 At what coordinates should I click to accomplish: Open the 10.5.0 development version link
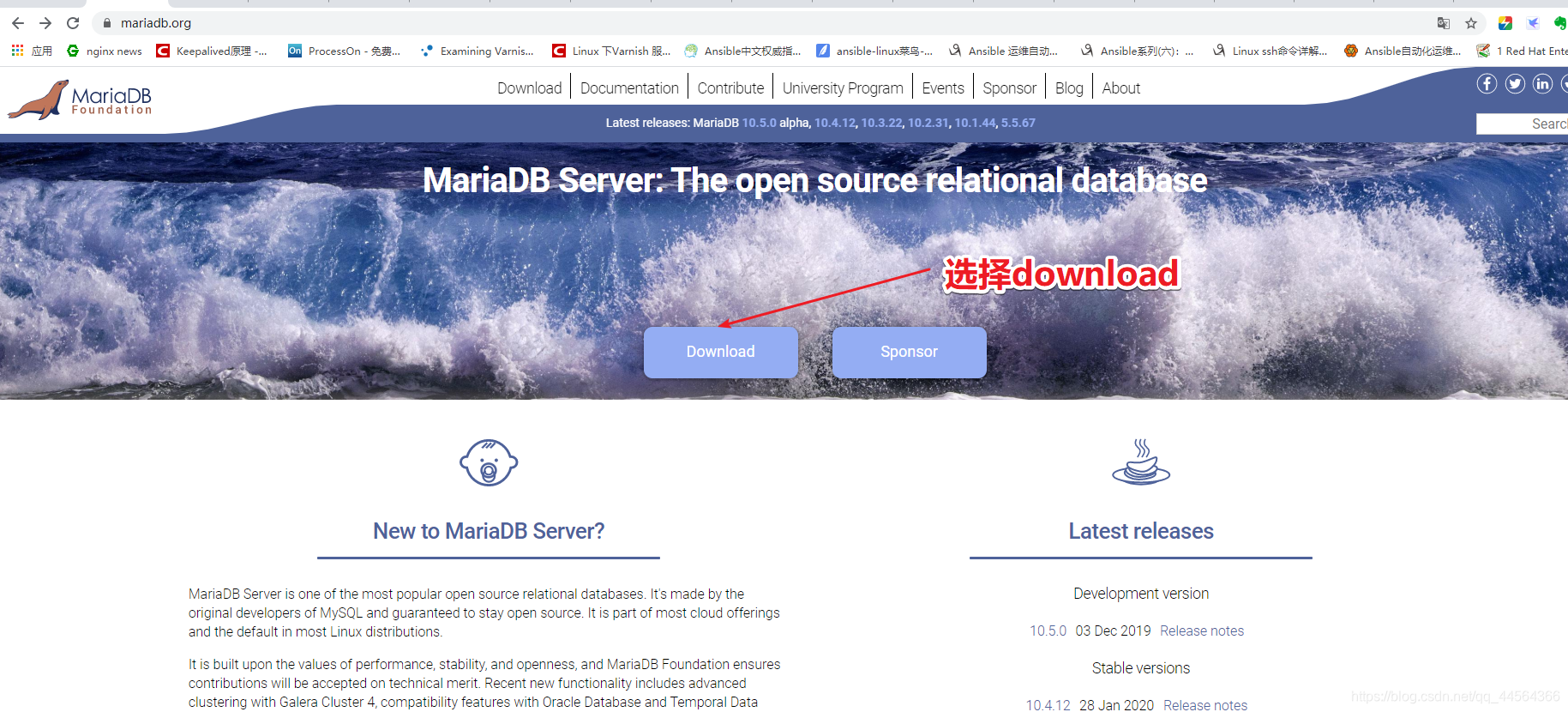[x=1048, y=631]
